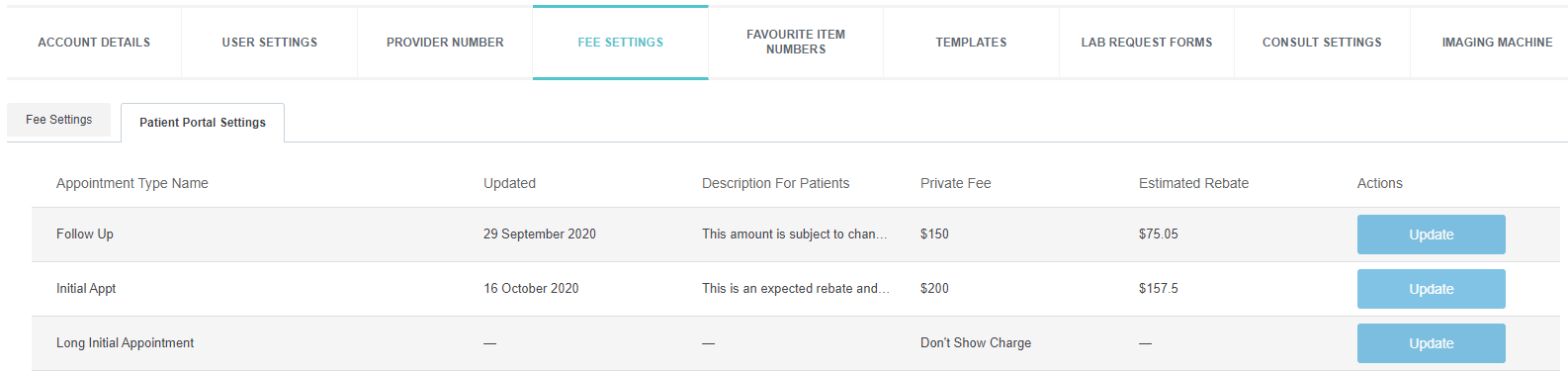Click the Follow Up row name
Image resolution: width=1568 pixels, height=375 pixels.
(x=85, y=234)
